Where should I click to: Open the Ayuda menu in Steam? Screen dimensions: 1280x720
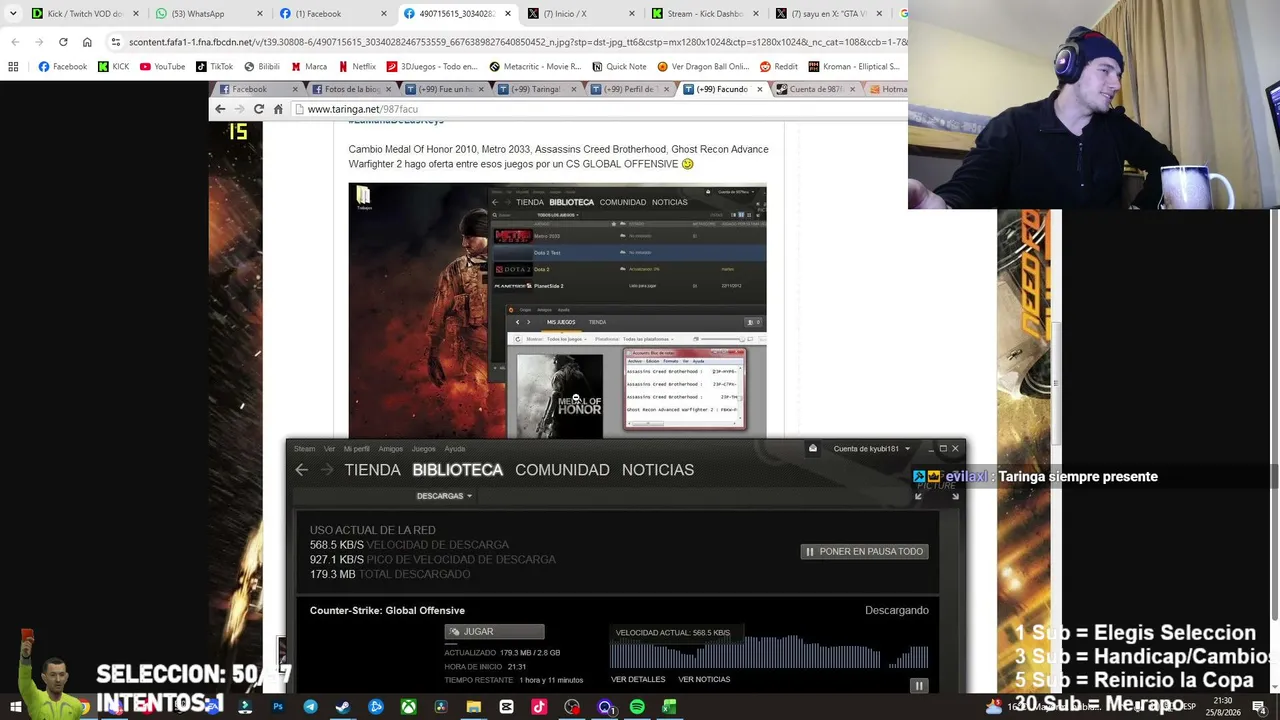tap(455, 449)
